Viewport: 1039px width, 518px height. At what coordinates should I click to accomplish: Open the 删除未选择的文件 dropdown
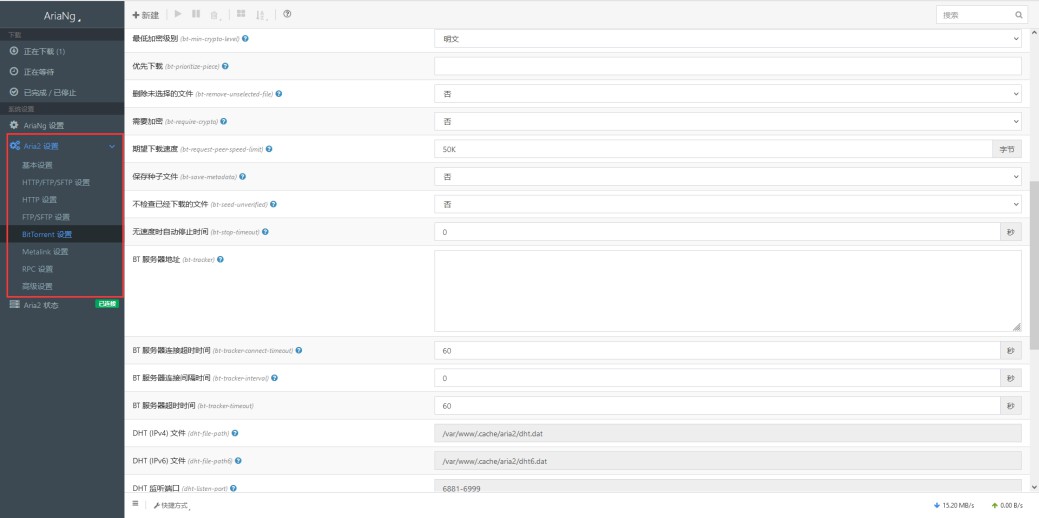tap(727, 93)
